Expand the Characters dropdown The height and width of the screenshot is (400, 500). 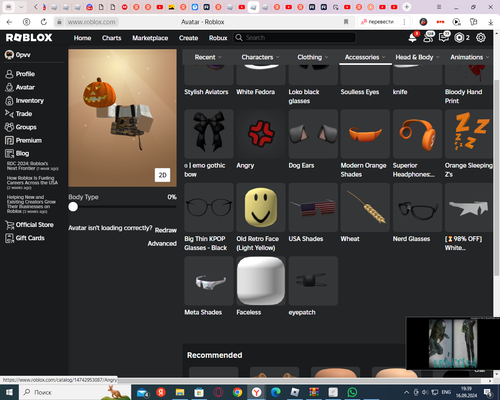[260, 57]
